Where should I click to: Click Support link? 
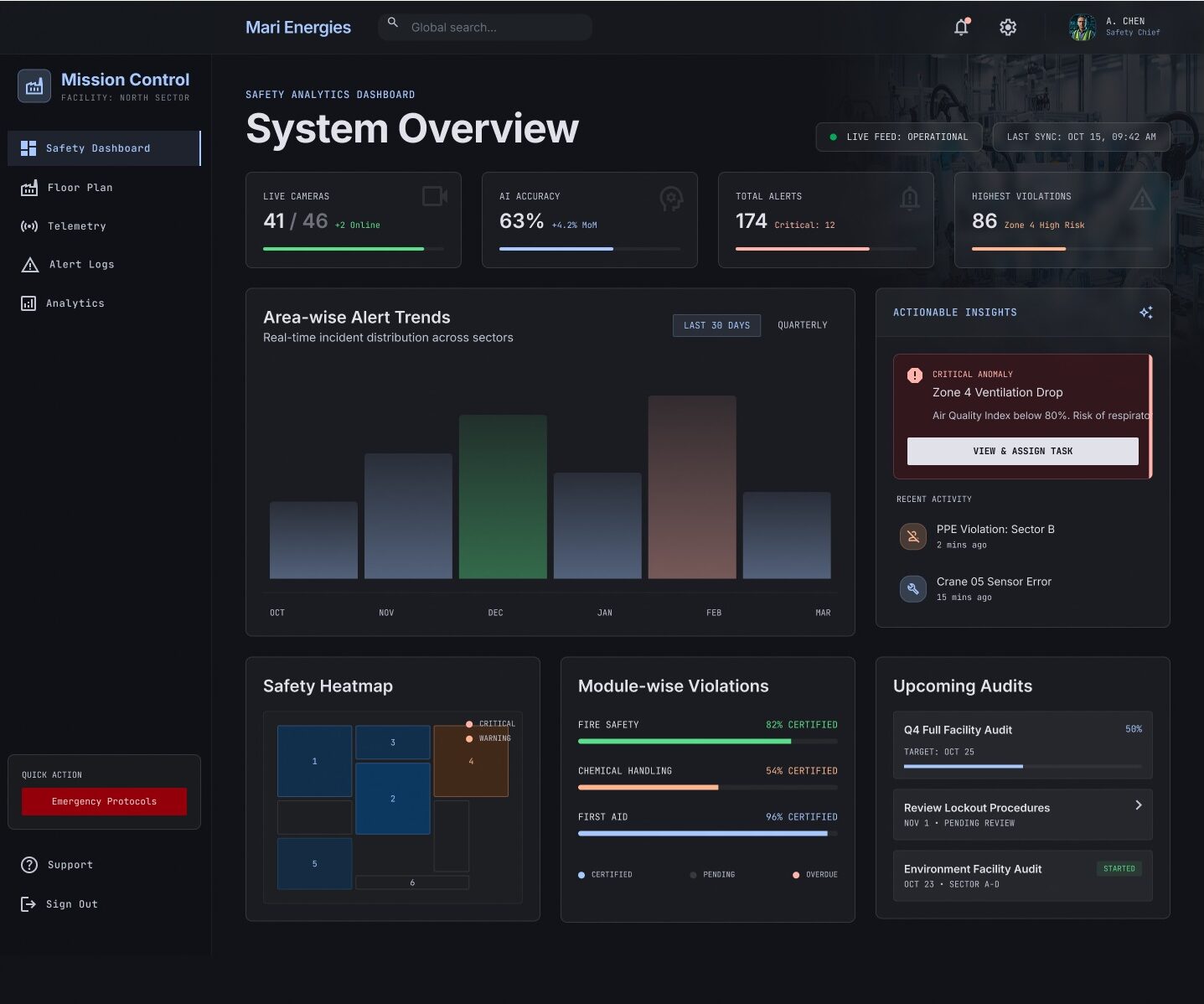[x=105, y=865]
